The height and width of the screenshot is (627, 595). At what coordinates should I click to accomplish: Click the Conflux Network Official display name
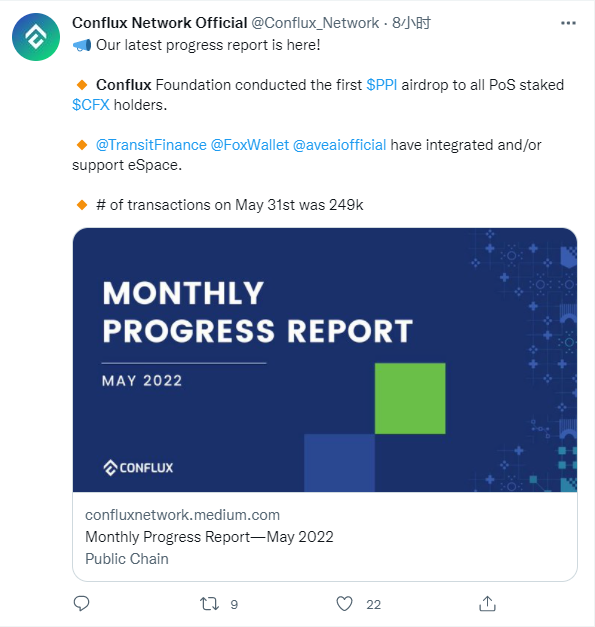tap(160, 23)
